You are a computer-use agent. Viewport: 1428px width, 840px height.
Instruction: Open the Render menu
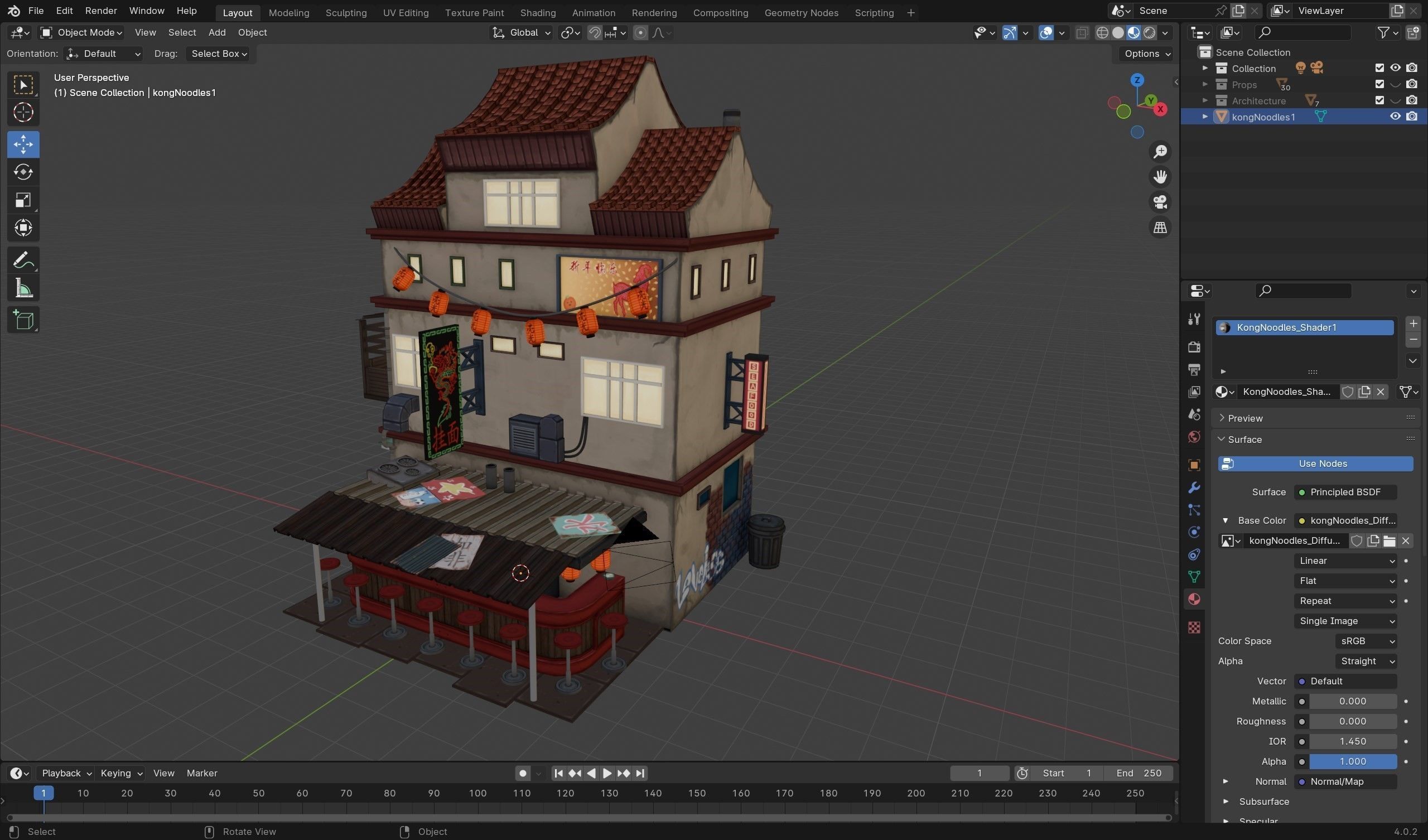coord(101,11)
